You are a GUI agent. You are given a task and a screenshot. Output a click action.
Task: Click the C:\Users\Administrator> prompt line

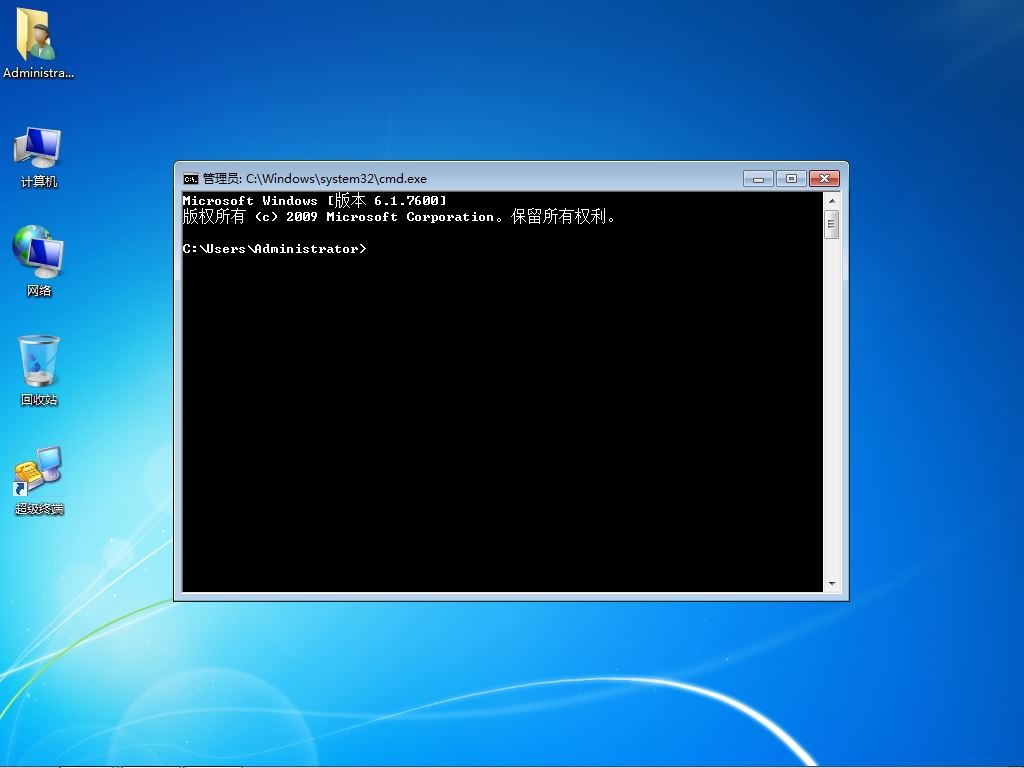point(274,249)
